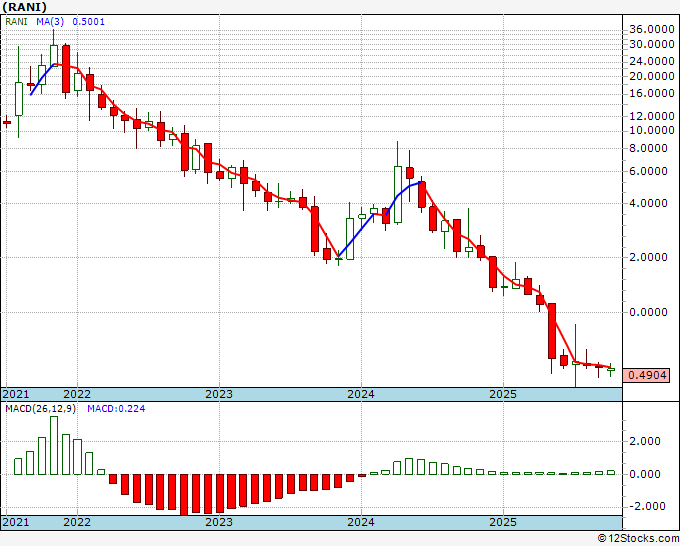Click the 0.5001 moving average value
680x546 pixels.
88,22
